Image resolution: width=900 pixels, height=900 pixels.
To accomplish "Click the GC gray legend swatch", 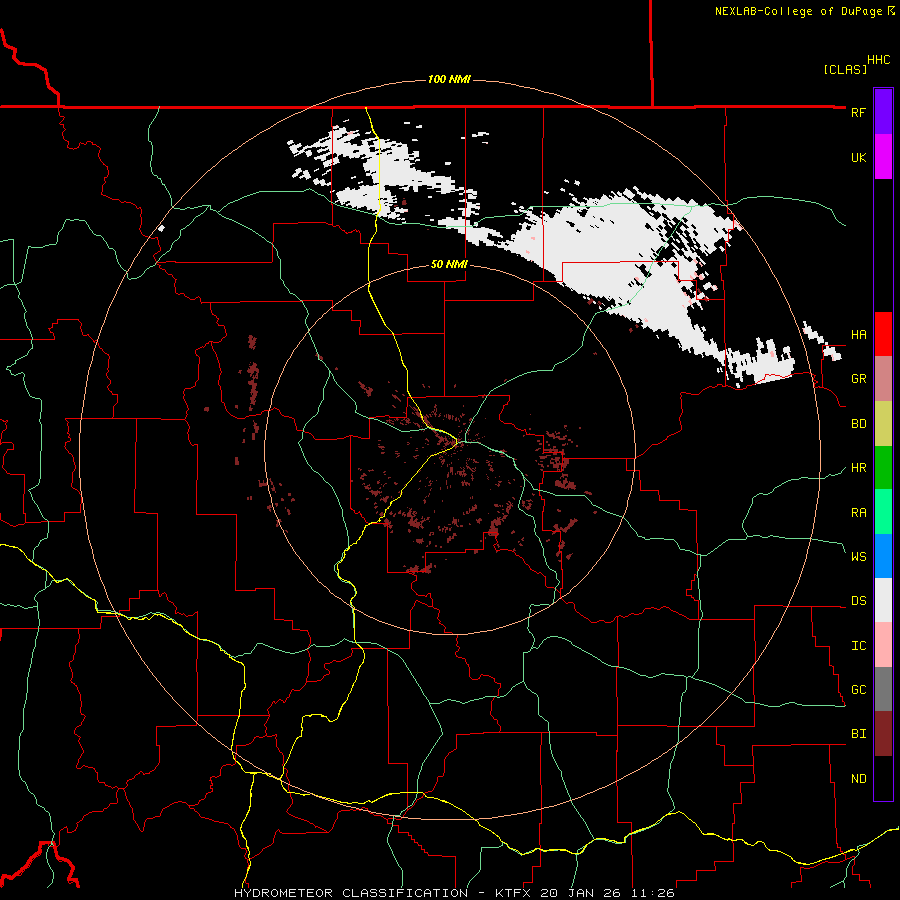I will click(883, 689).
